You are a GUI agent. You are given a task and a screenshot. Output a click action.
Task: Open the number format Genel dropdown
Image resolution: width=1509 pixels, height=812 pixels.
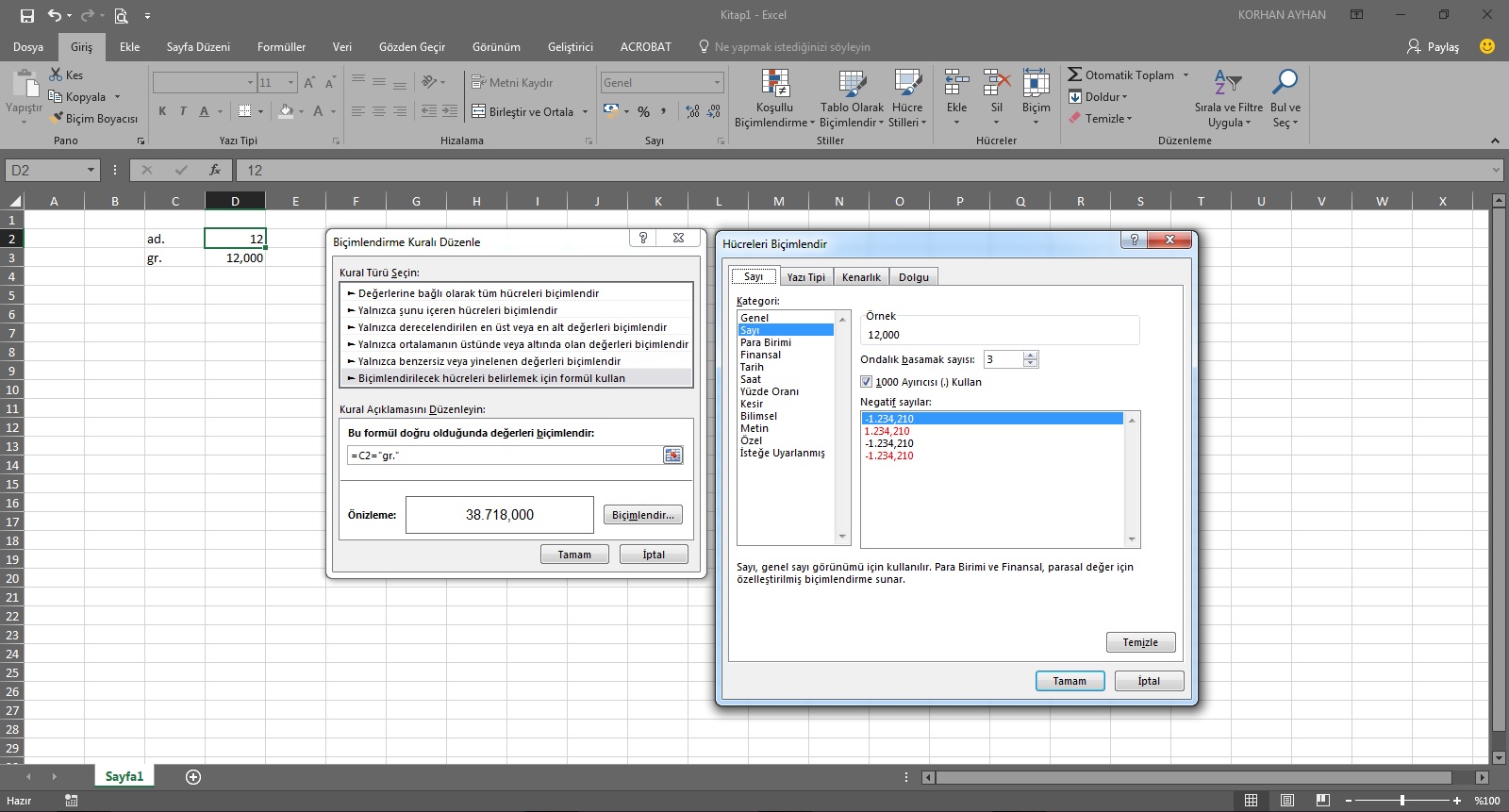[717, 83]
